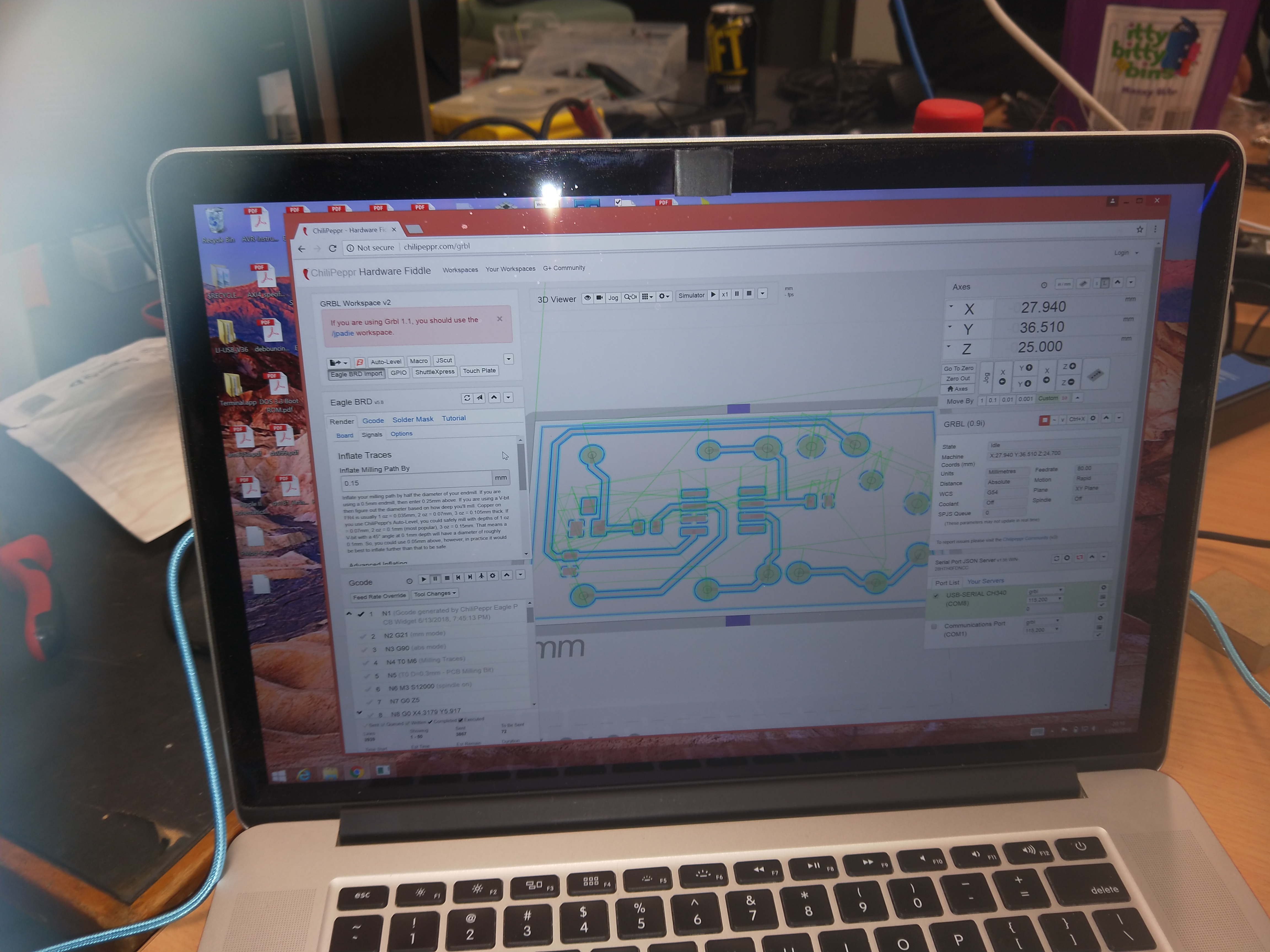Select the Options sub-tab

click(x=401, y=434)
